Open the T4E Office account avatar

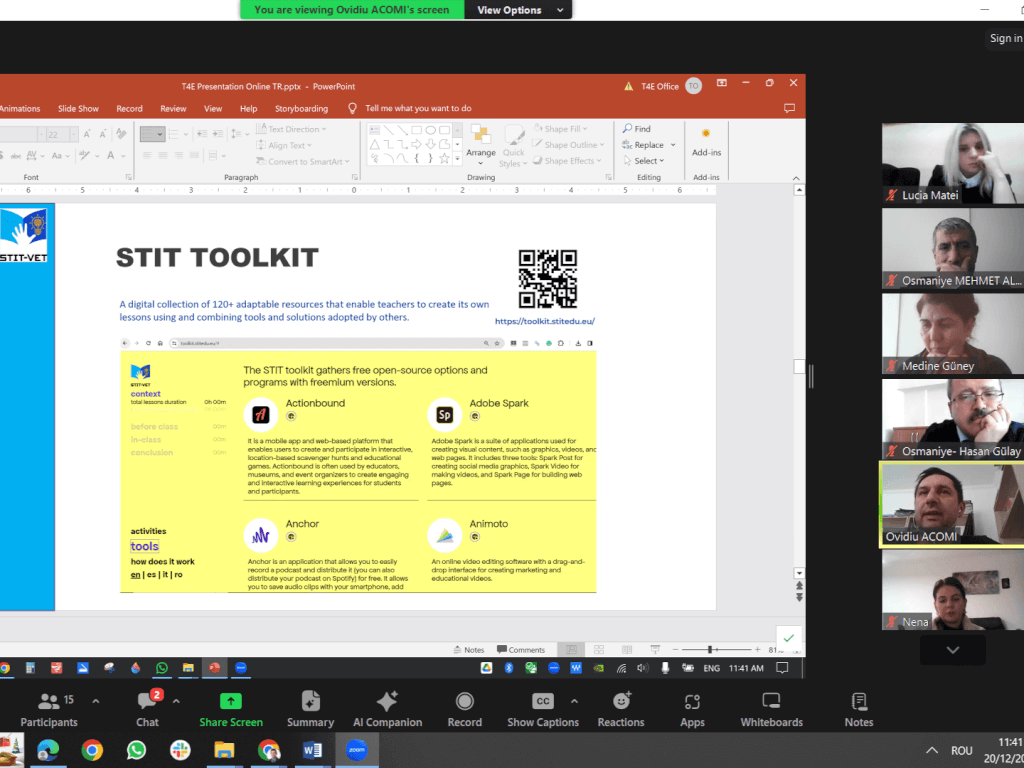click(x=694, y=86)
